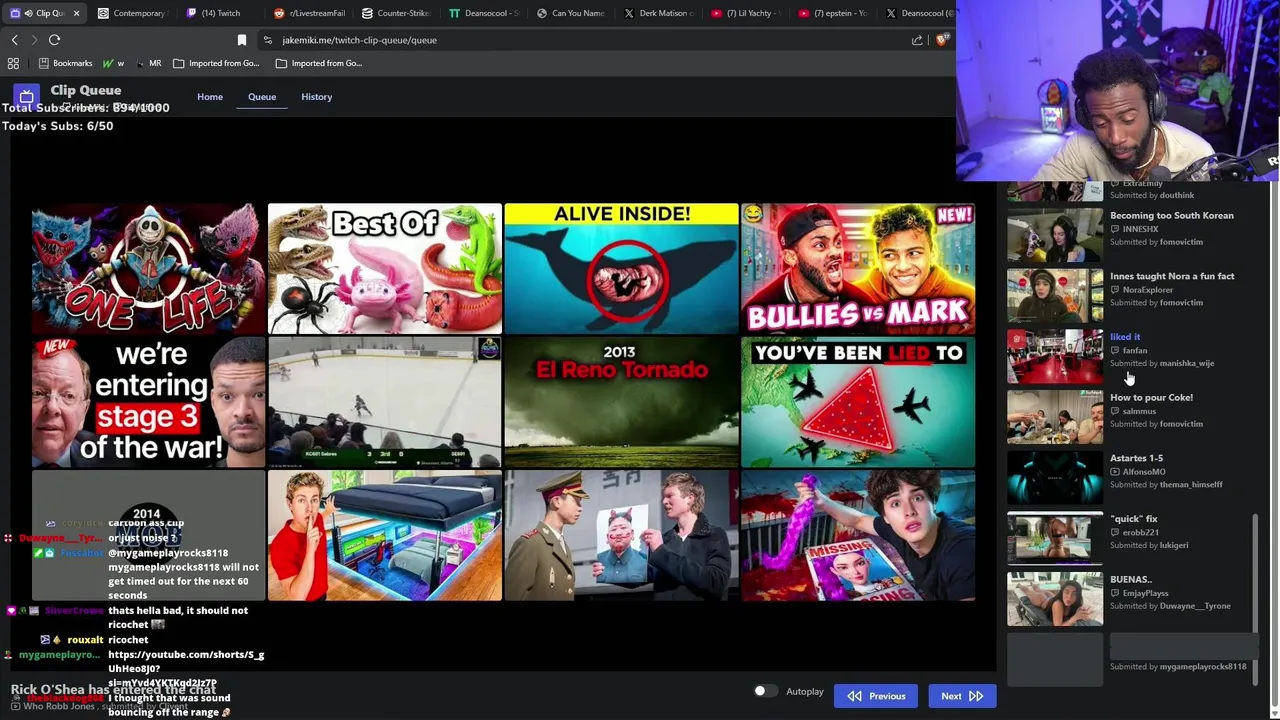This screenshot has width=1280, height=720.
Task: Click submitter name 'manishka_wije'
Action: click(x=1187, y=364)
